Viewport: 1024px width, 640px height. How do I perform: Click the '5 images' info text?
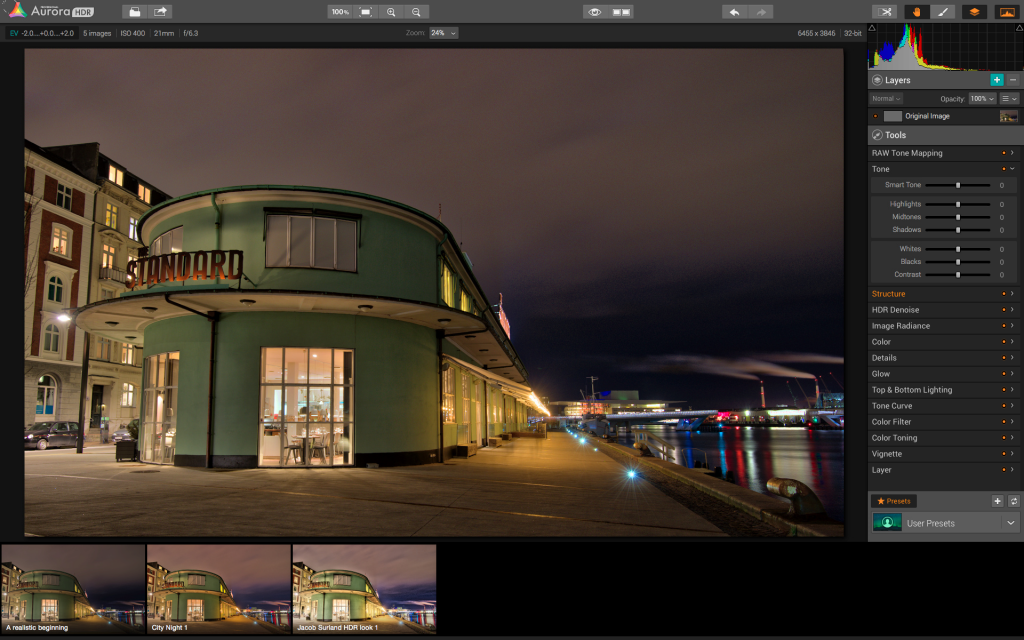[x=97, y=33]
